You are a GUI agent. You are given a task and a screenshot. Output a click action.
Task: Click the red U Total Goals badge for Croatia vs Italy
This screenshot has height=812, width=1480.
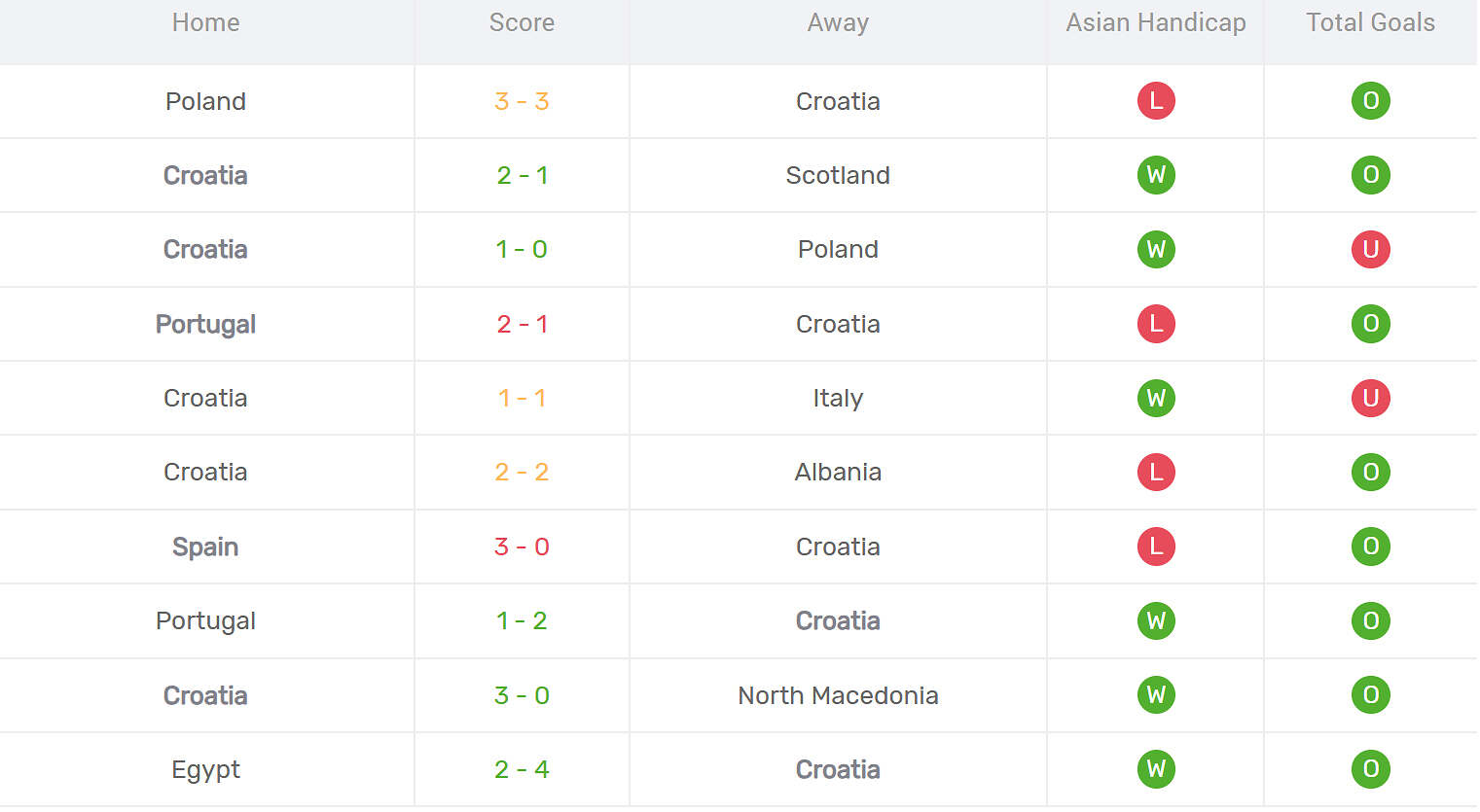coord(1370,398)
